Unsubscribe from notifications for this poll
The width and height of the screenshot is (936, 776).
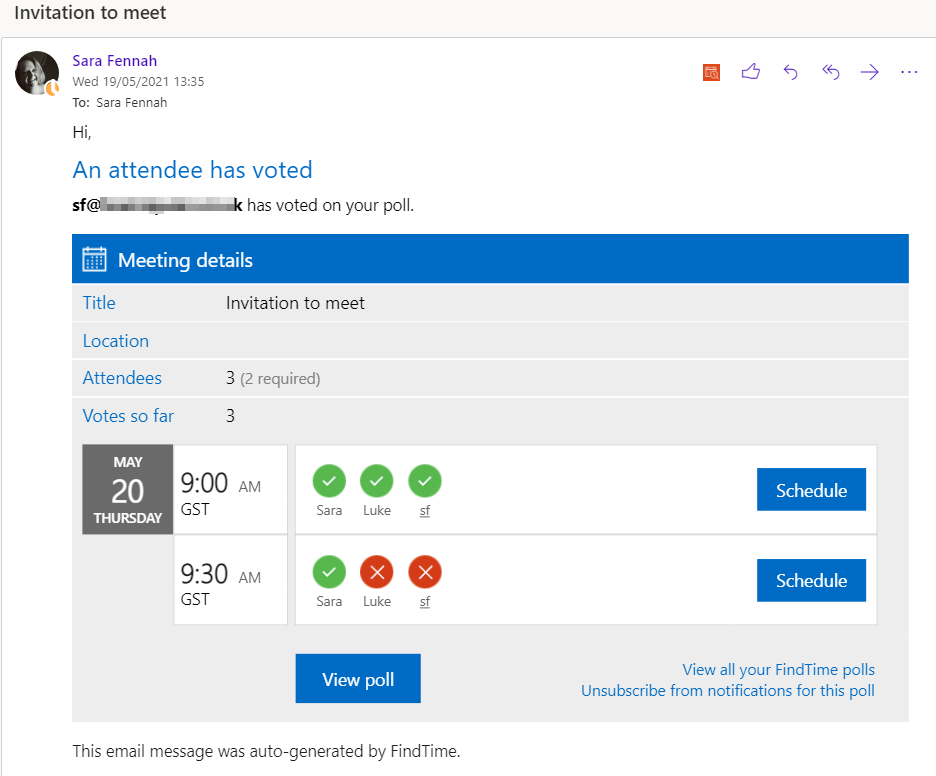pos(727,691)
